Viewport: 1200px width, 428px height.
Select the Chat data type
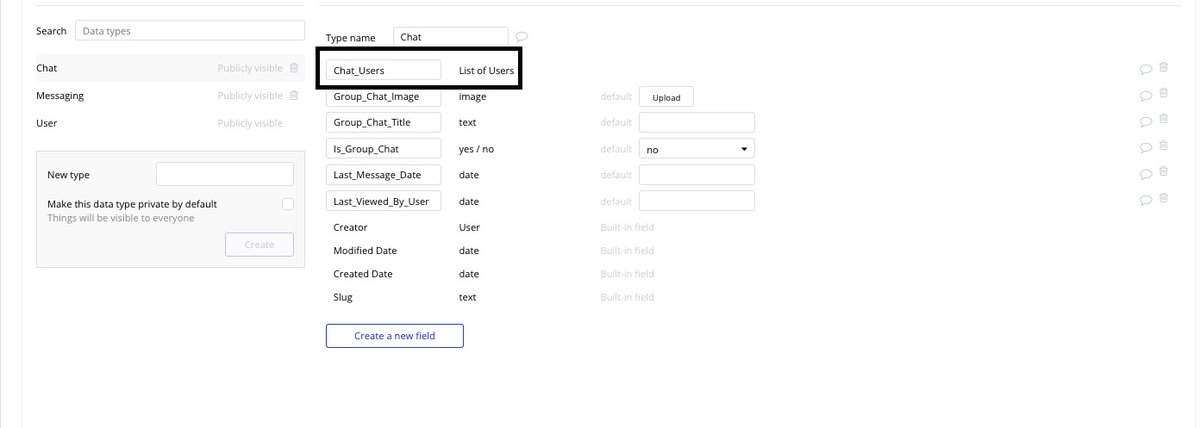point(168,68)
